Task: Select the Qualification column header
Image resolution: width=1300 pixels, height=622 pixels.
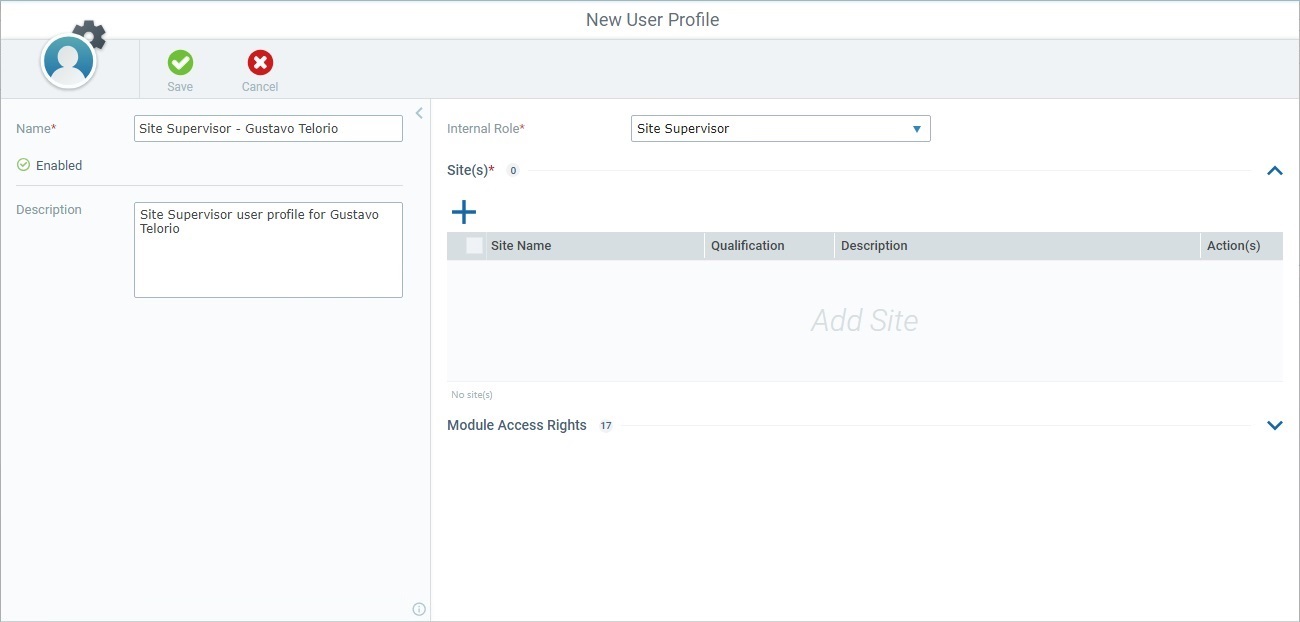Action: click(x=748, y=245)
